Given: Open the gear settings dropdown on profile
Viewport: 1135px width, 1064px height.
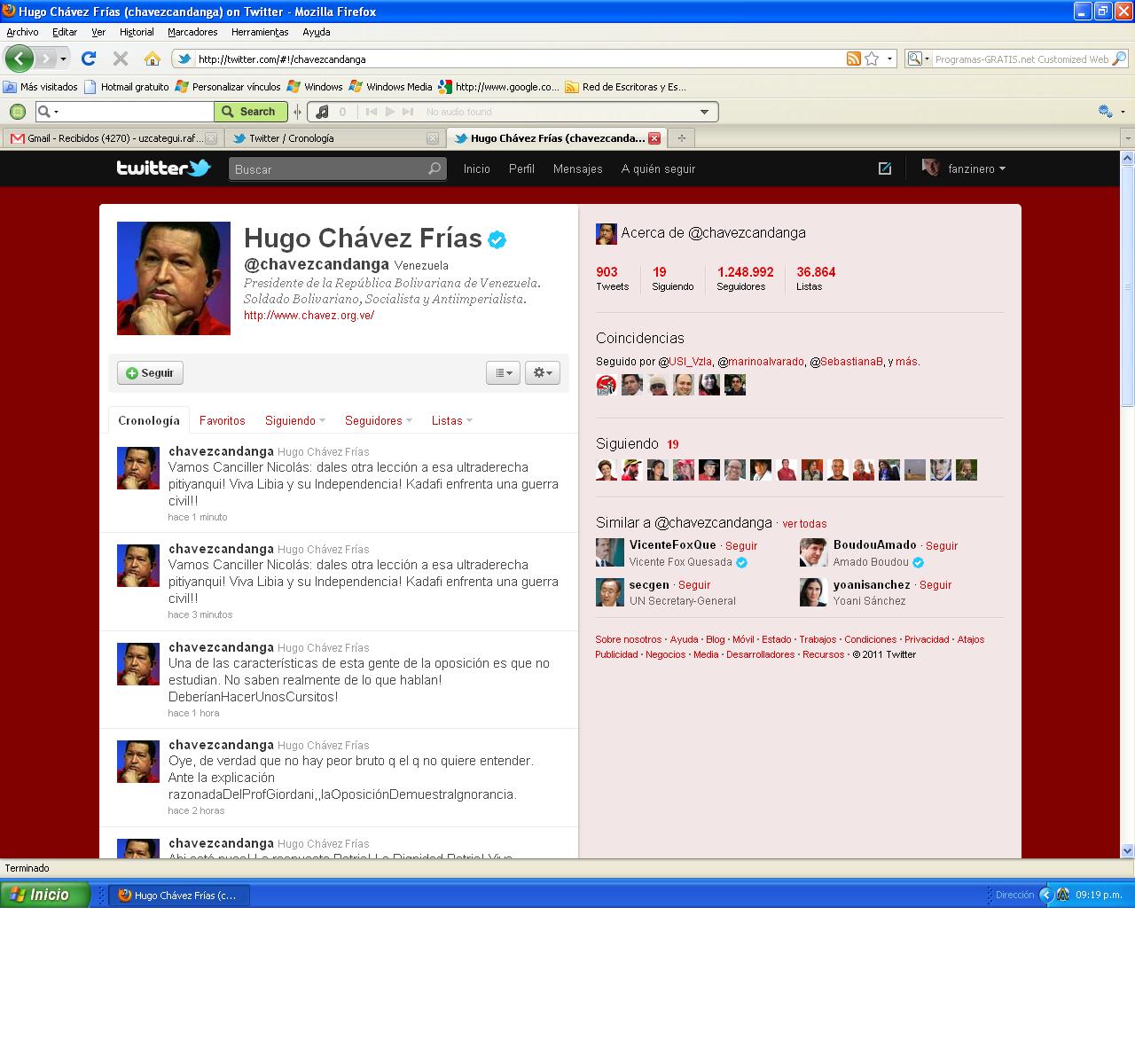Looking at the screenshot, I should (x=542, y=373).
